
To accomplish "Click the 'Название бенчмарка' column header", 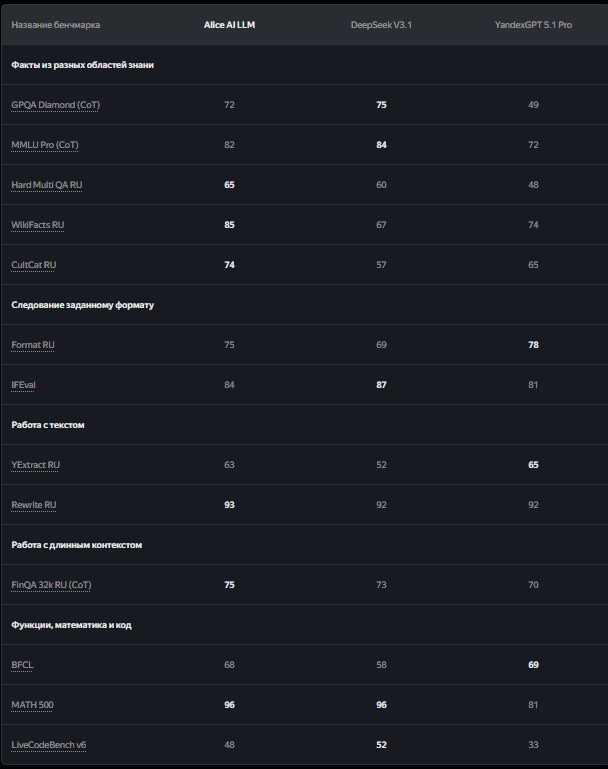I will coord(55,24).
